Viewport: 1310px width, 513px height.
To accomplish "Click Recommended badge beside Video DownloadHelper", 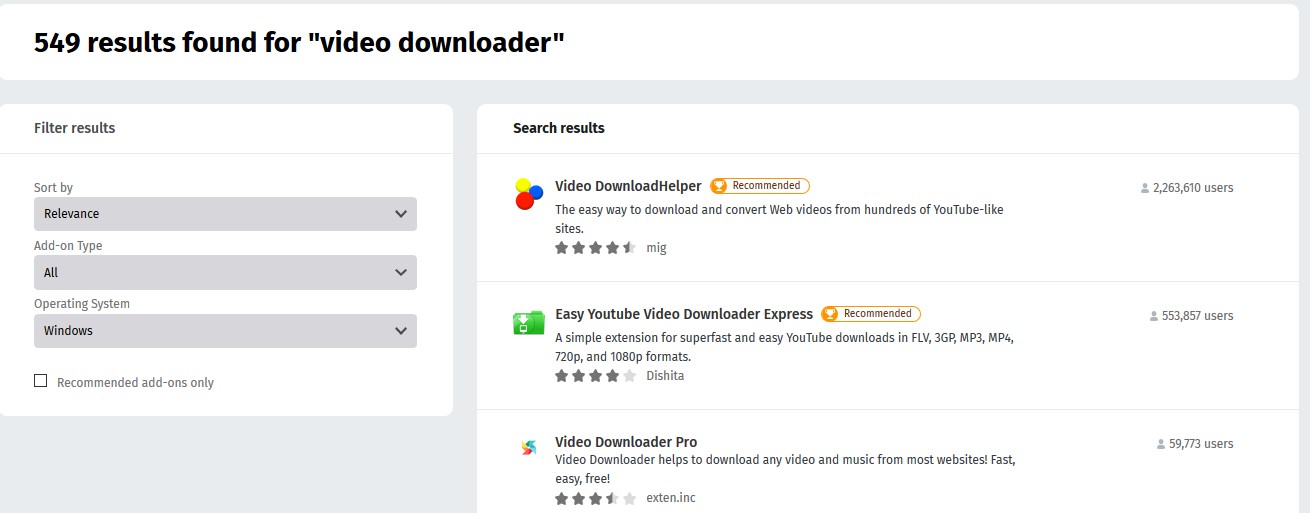I will click(760, 186).
